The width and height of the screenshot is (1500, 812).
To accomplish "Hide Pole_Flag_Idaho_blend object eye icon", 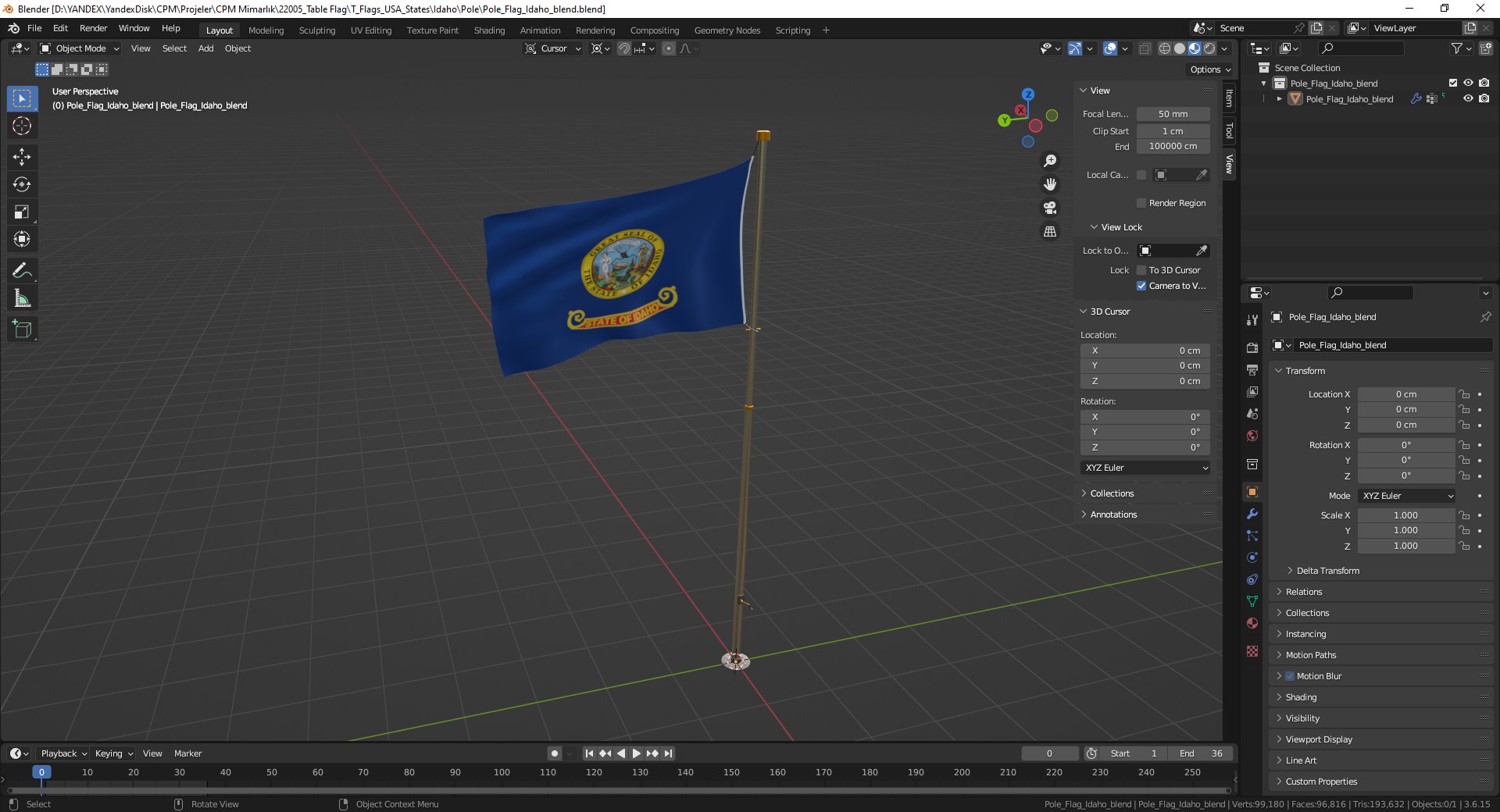I will pyautogui.click(x=1468, y=98).
